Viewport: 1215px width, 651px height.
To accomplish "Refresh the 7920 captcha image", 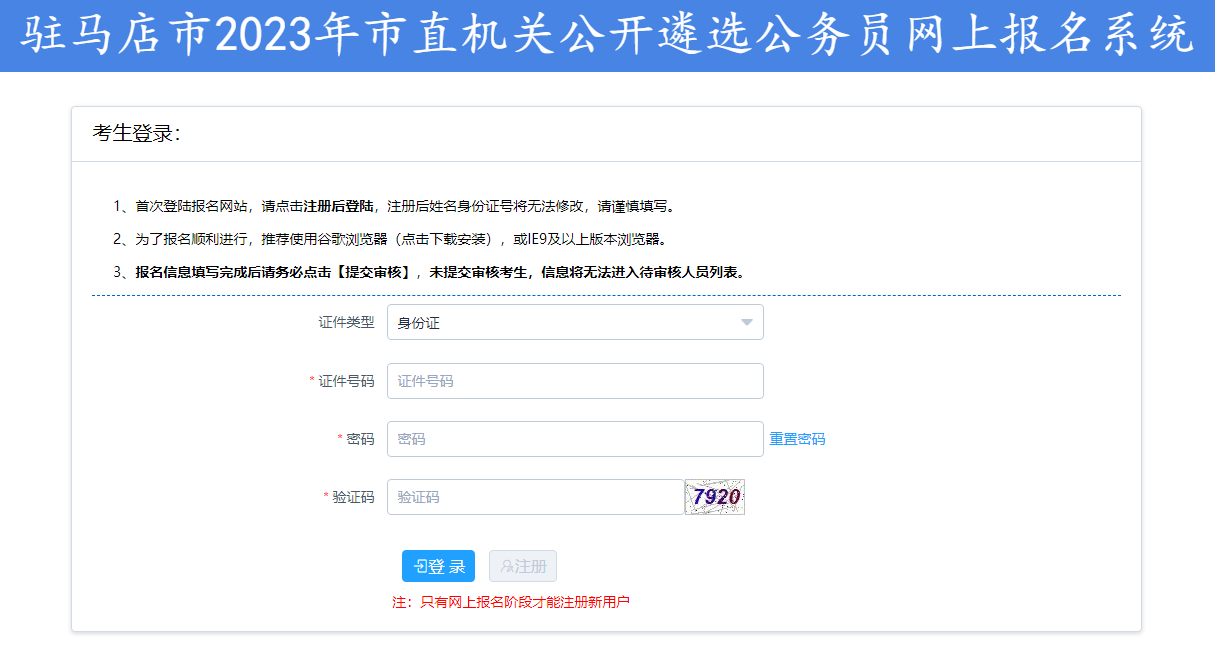I will pos(715,497).
